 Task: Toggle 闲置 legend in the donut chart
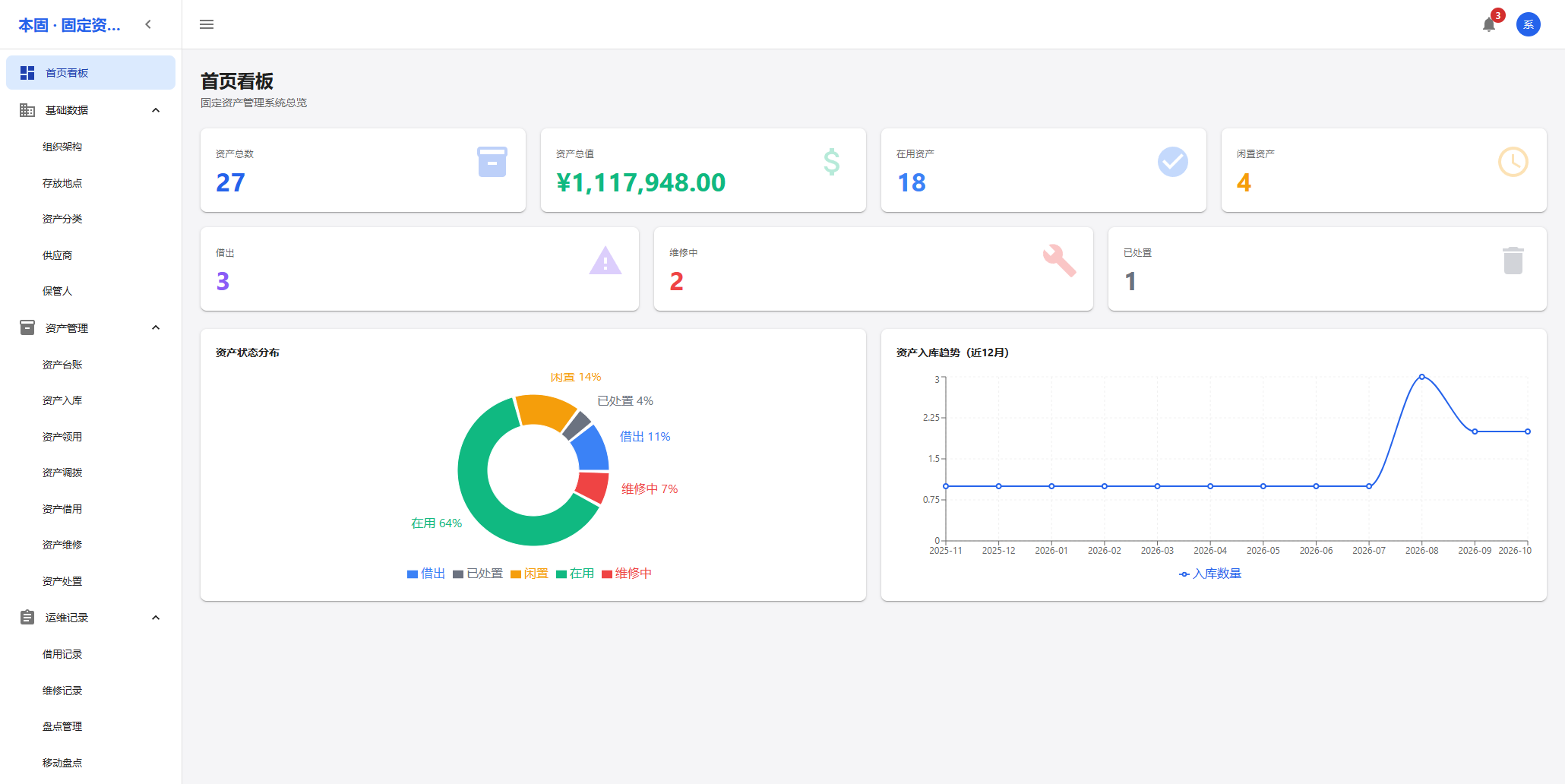(530, 574)
